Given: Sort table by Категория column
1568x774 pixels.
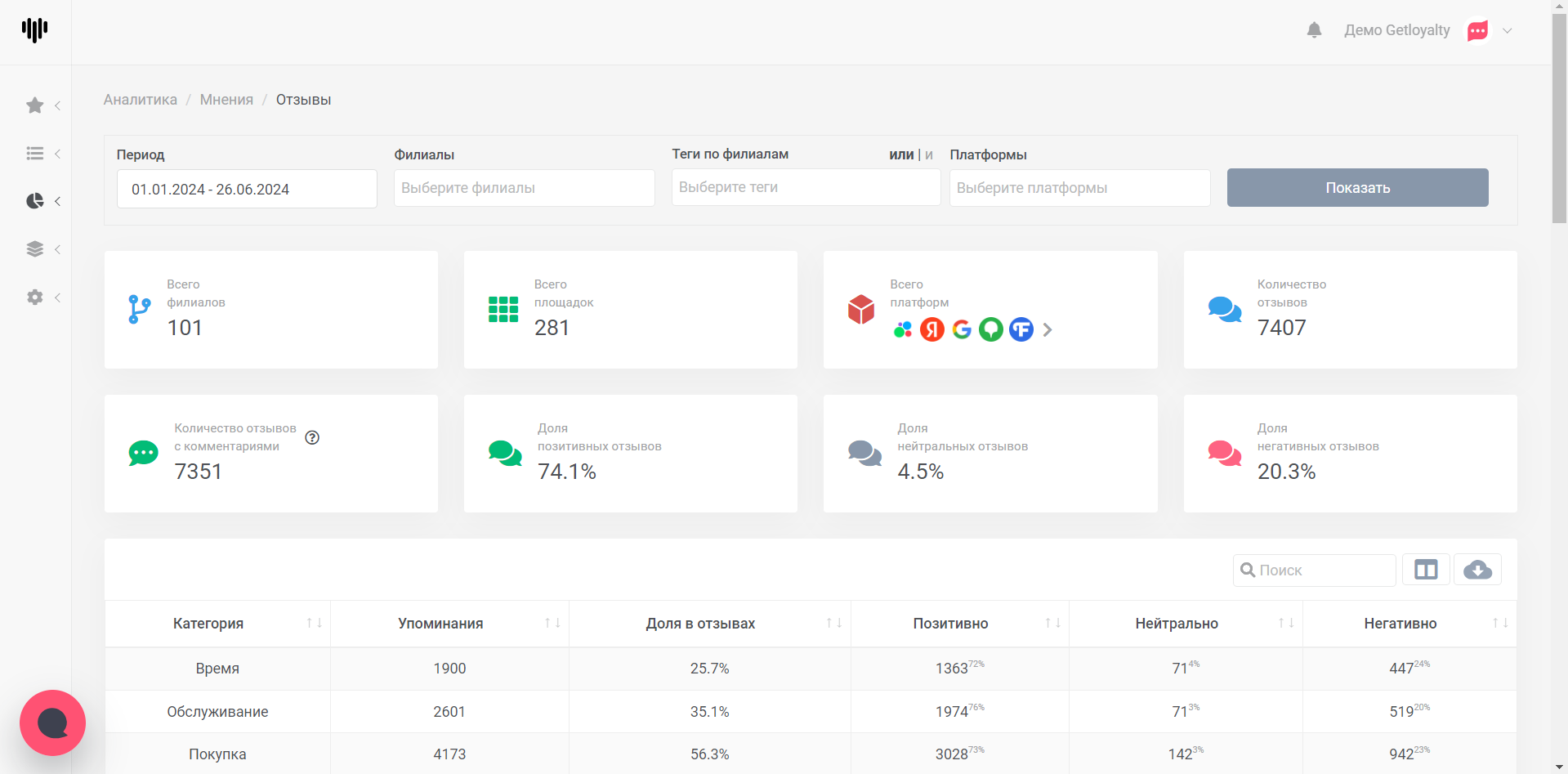Looking at the screenshot, I should click(x=217, y=624).
